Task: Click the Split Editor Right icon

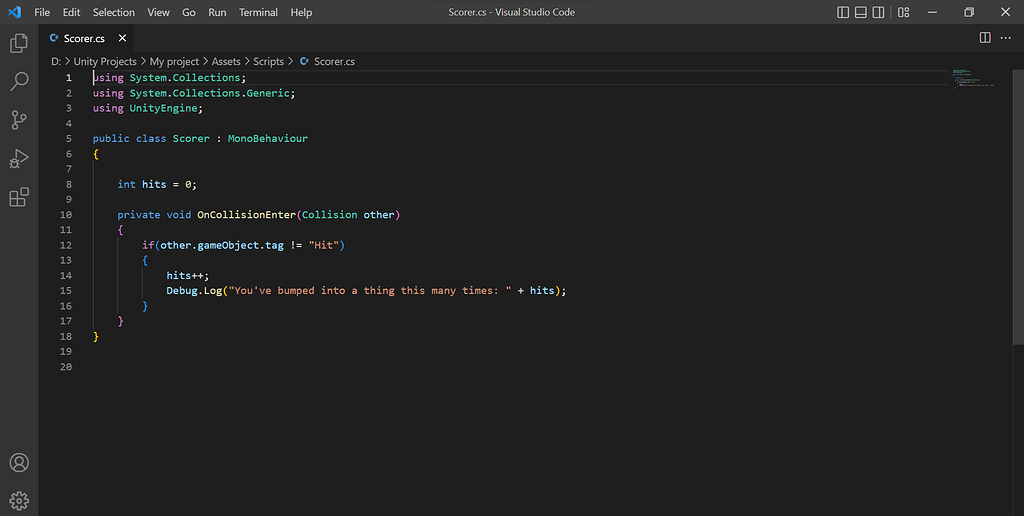Action: click(x=985, y=38)
